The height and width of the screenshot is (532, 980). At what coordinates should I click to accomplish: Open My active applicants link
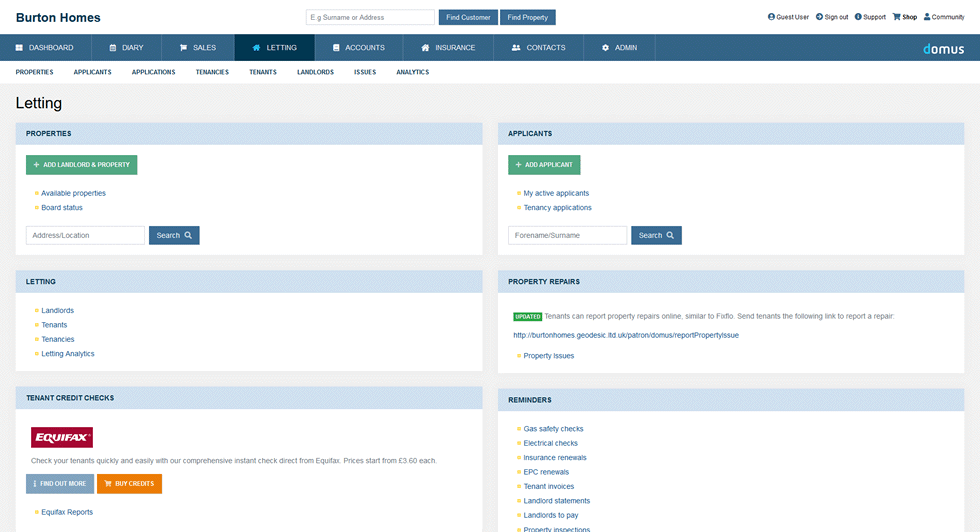click(556, 193)
